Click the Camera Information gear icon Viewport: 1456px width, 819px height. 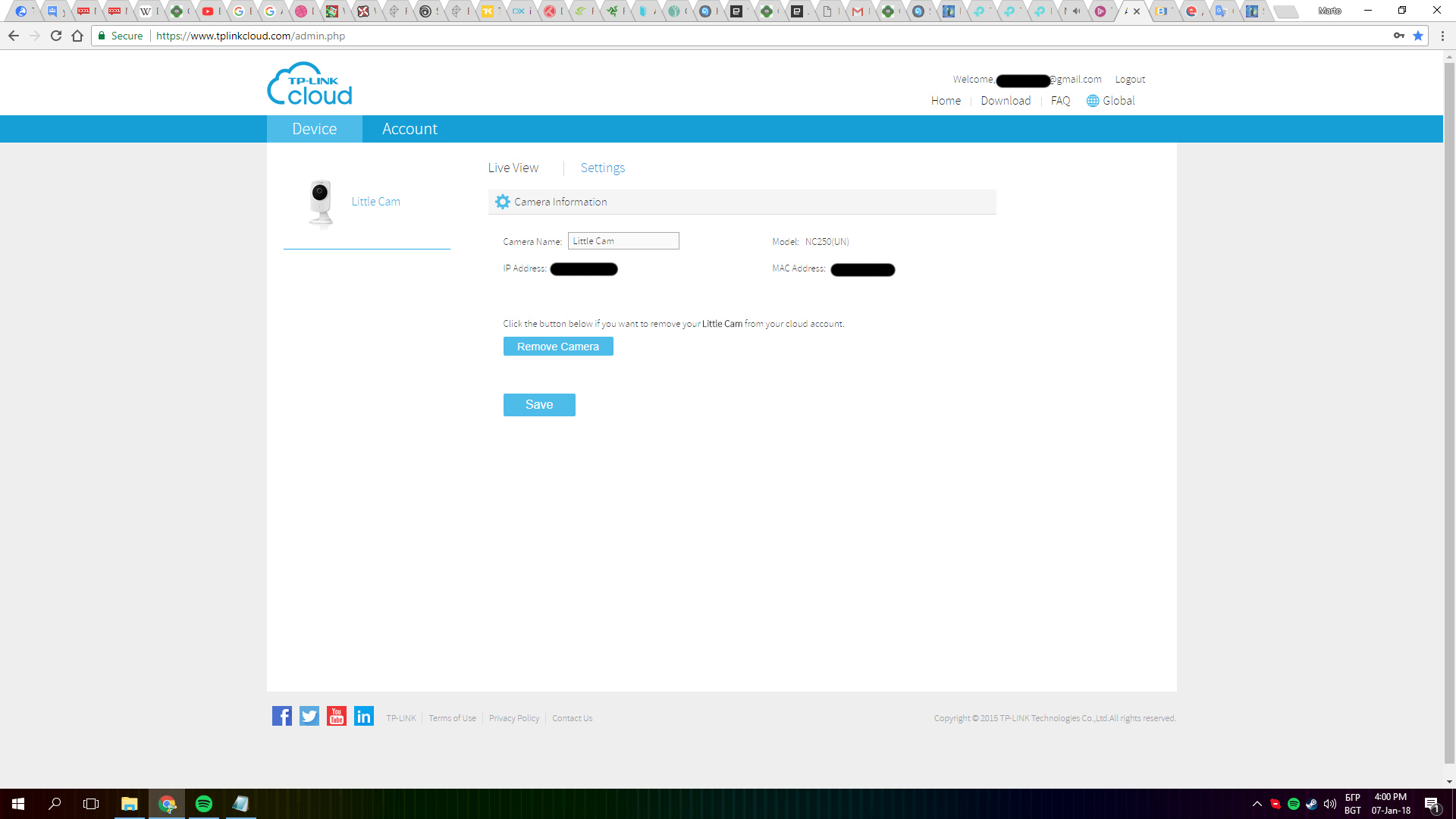tap(503, 202)
